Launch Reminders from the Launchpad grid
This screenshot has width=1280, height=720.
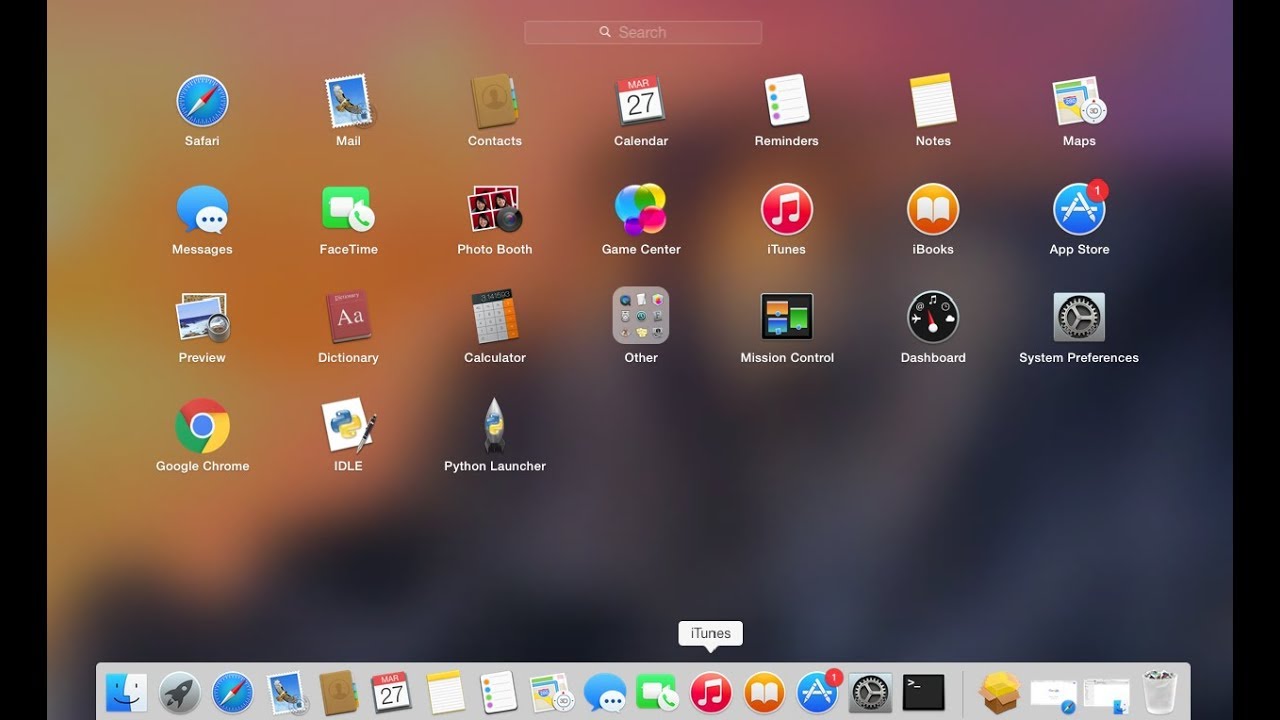pyautogui.click(x=787, y=102)
